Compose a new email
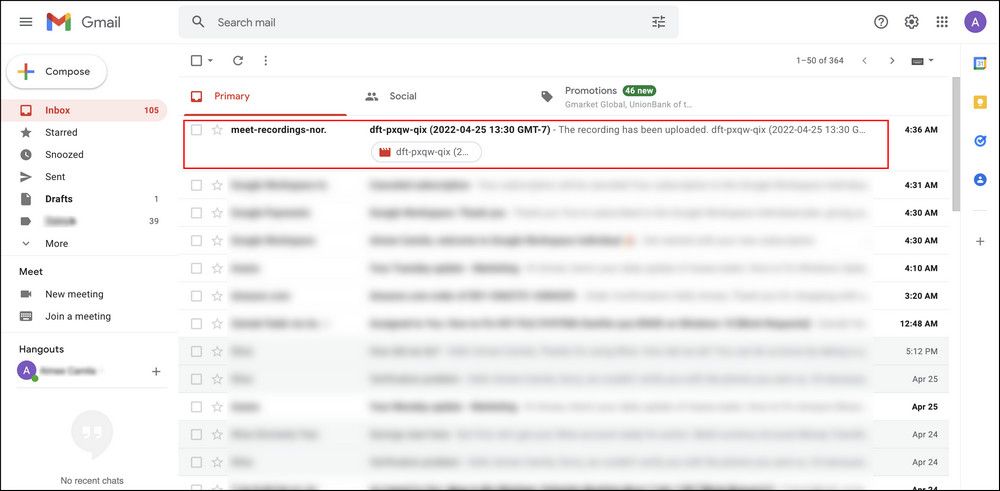Viewport: 1000px width, 491px height. pyautogui.click(x=57, y=71)
